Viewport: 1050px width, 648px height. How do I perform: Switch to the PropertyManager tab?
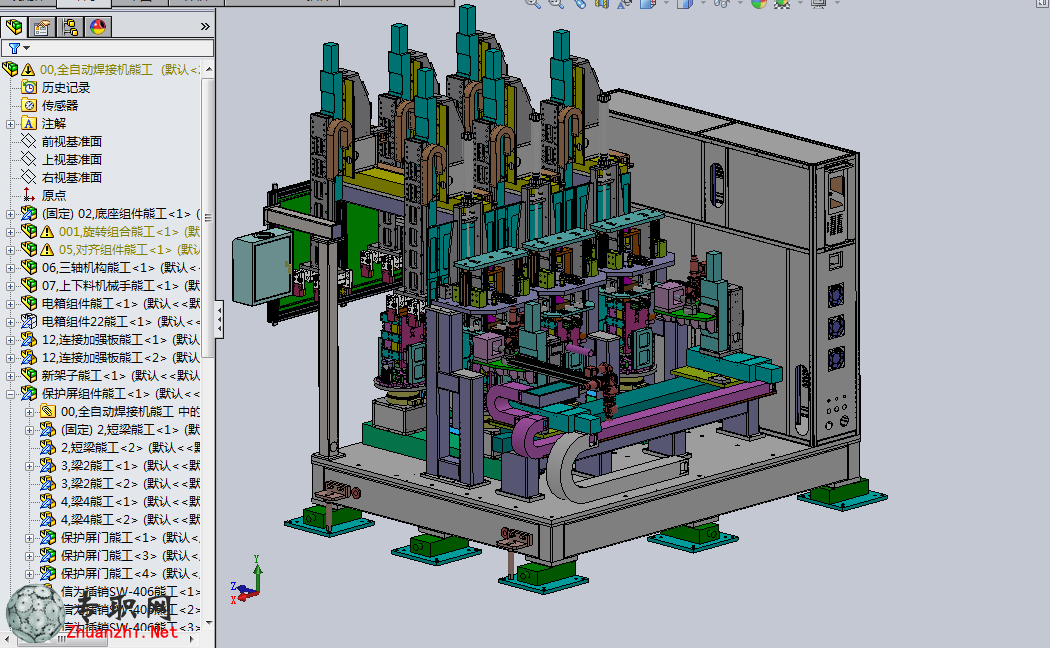pos(42,27)
